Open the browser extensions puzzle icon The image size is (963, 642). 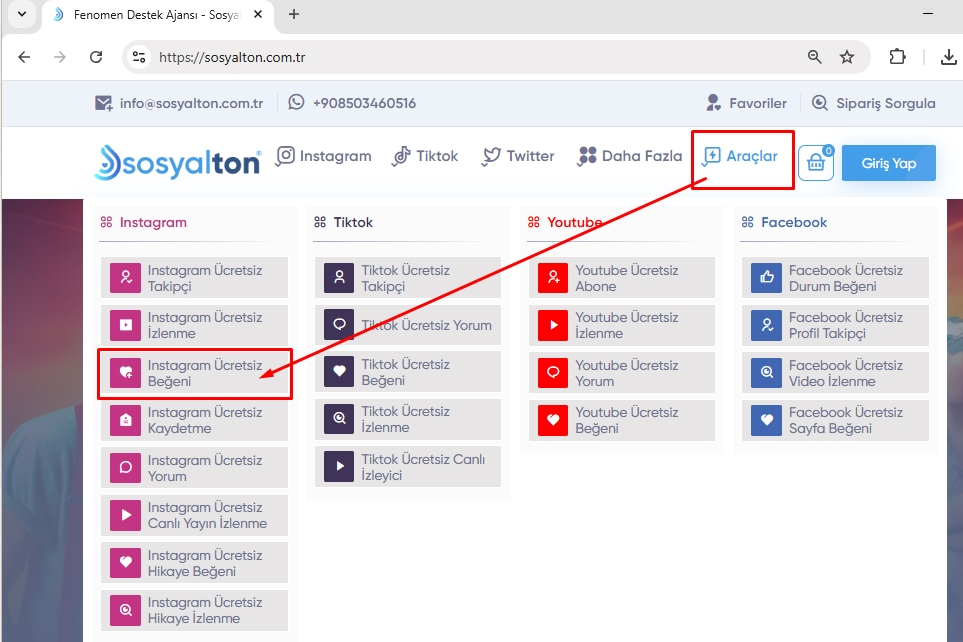[897, 57]
